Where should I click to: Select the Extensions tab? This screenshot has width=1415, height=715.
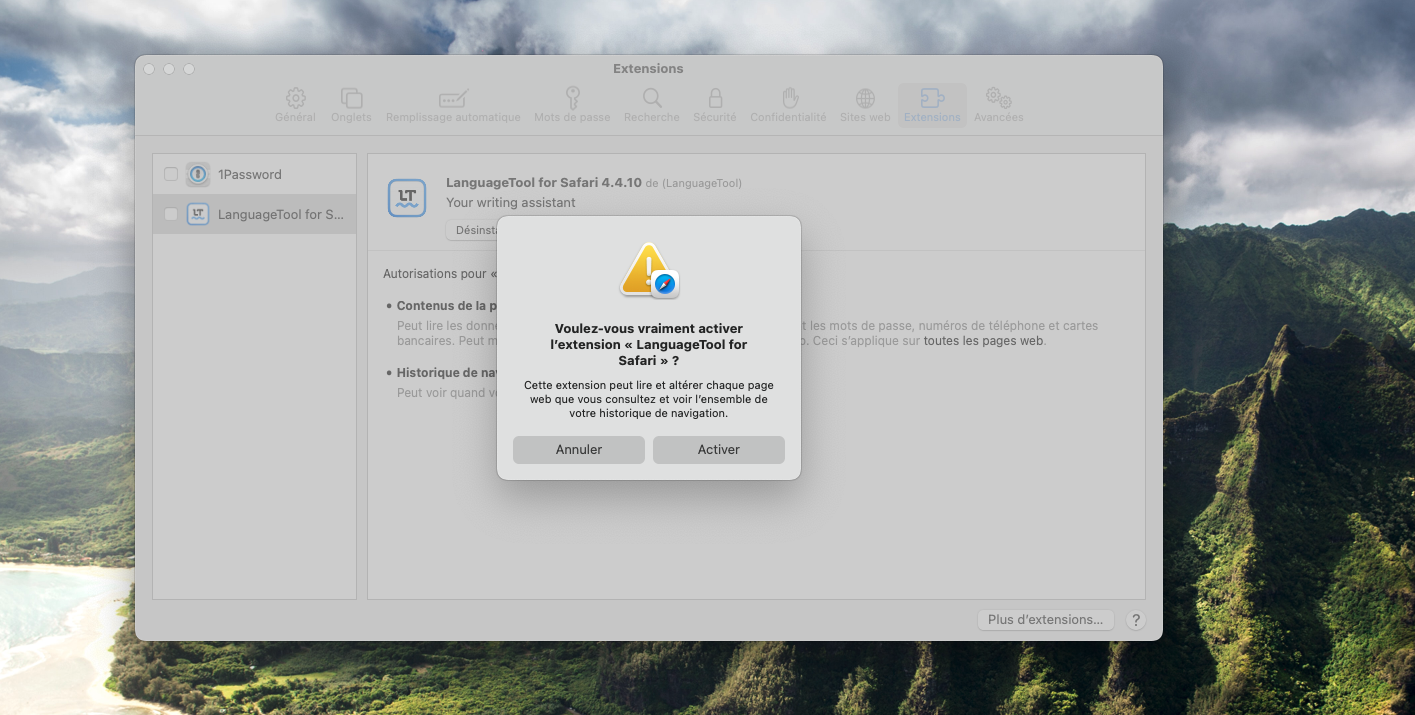pos(932,105)
